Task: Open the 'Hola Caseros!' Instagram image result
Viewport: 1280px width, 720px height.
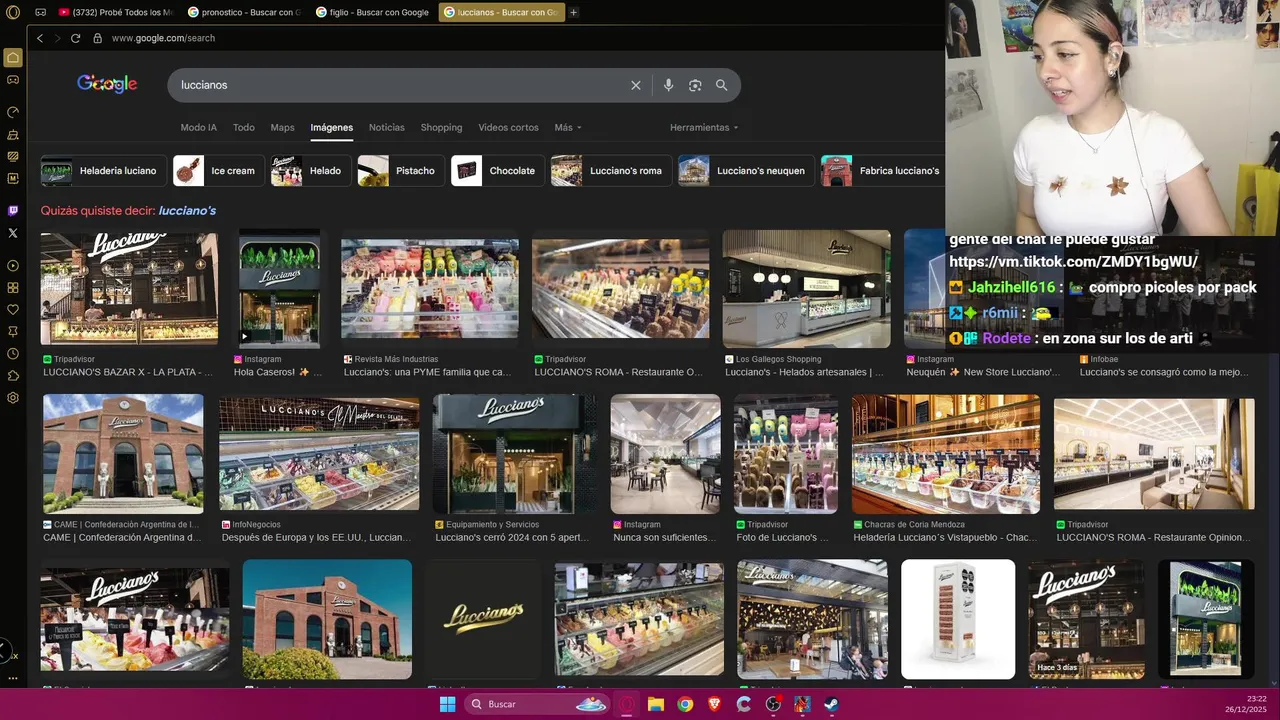Action: click(x=280, y=289)
